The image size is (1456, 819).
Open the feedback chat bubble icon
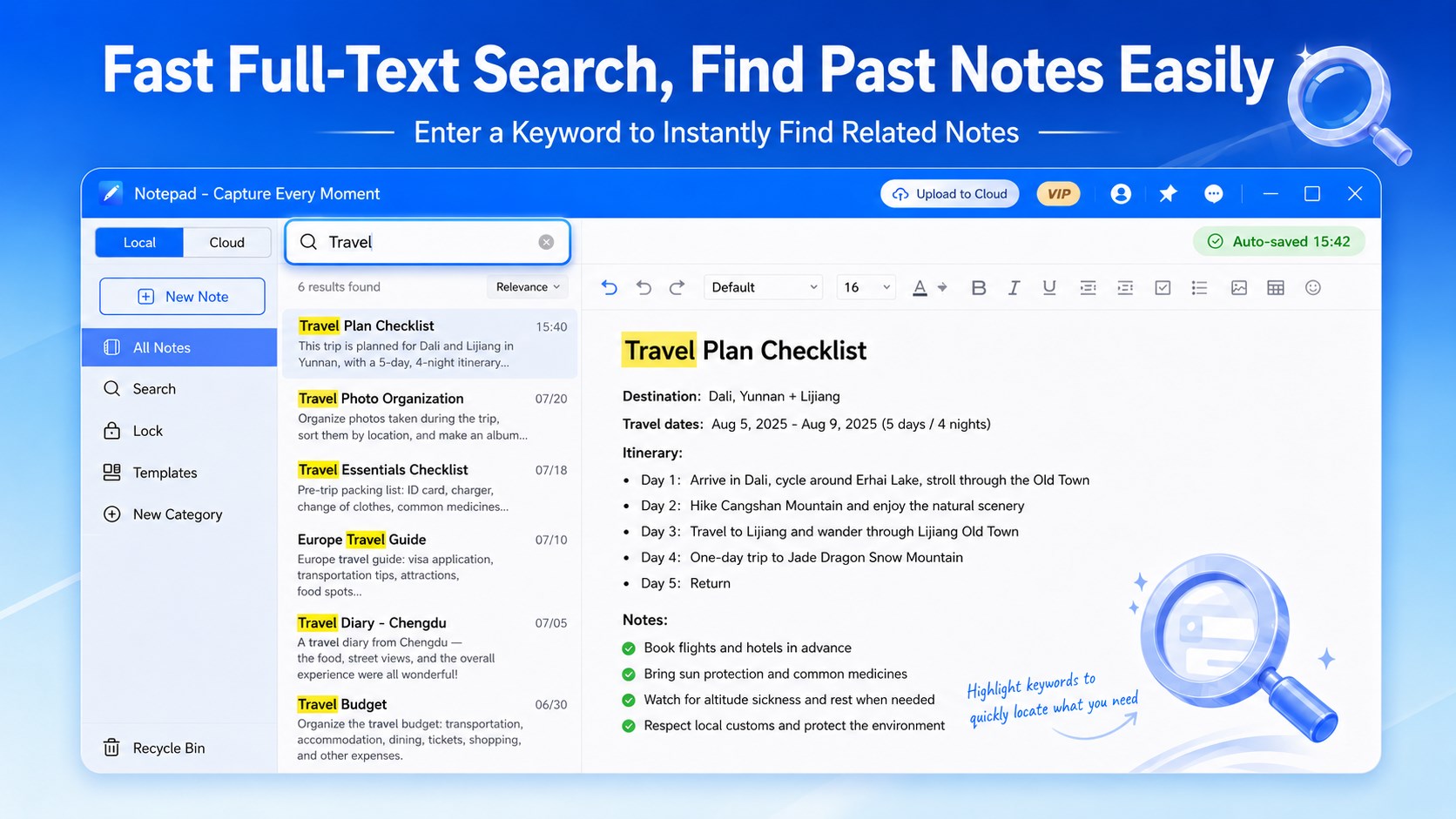[1214, 194]
